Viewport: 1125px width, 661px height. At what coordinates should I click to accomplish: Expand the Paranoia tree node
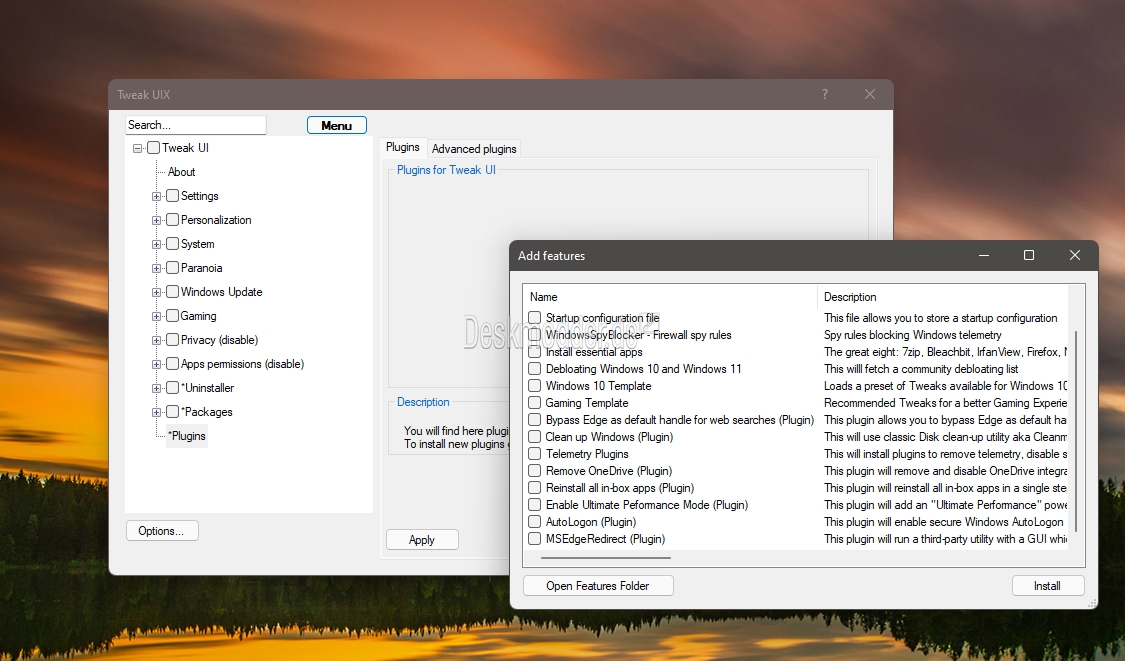pos(156,268)
